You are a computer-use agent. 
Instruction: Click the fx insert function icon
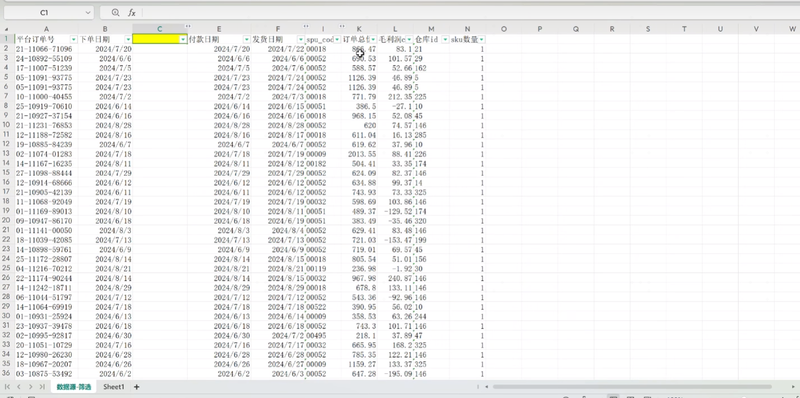click(132, 13)
